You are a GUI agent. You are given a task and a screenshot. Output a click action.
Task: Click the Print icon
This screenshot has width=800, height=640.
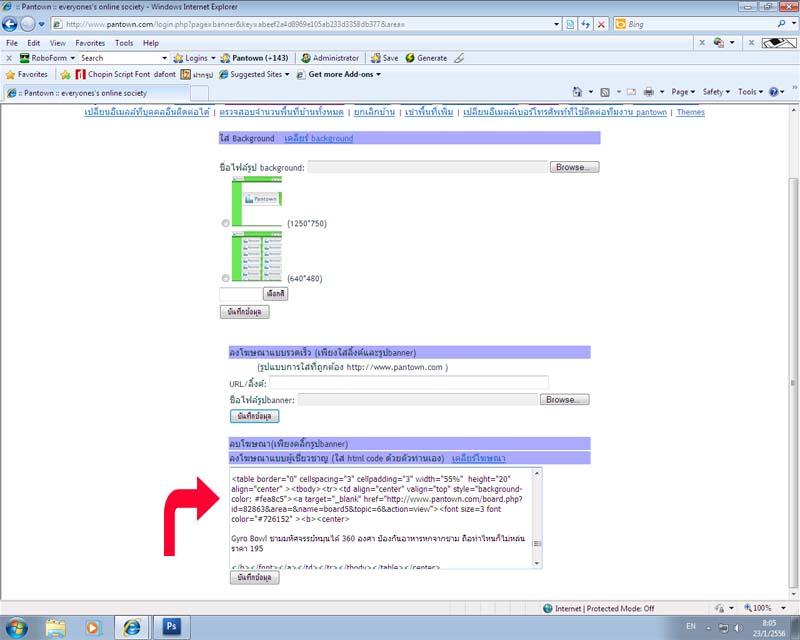(648, 92)
